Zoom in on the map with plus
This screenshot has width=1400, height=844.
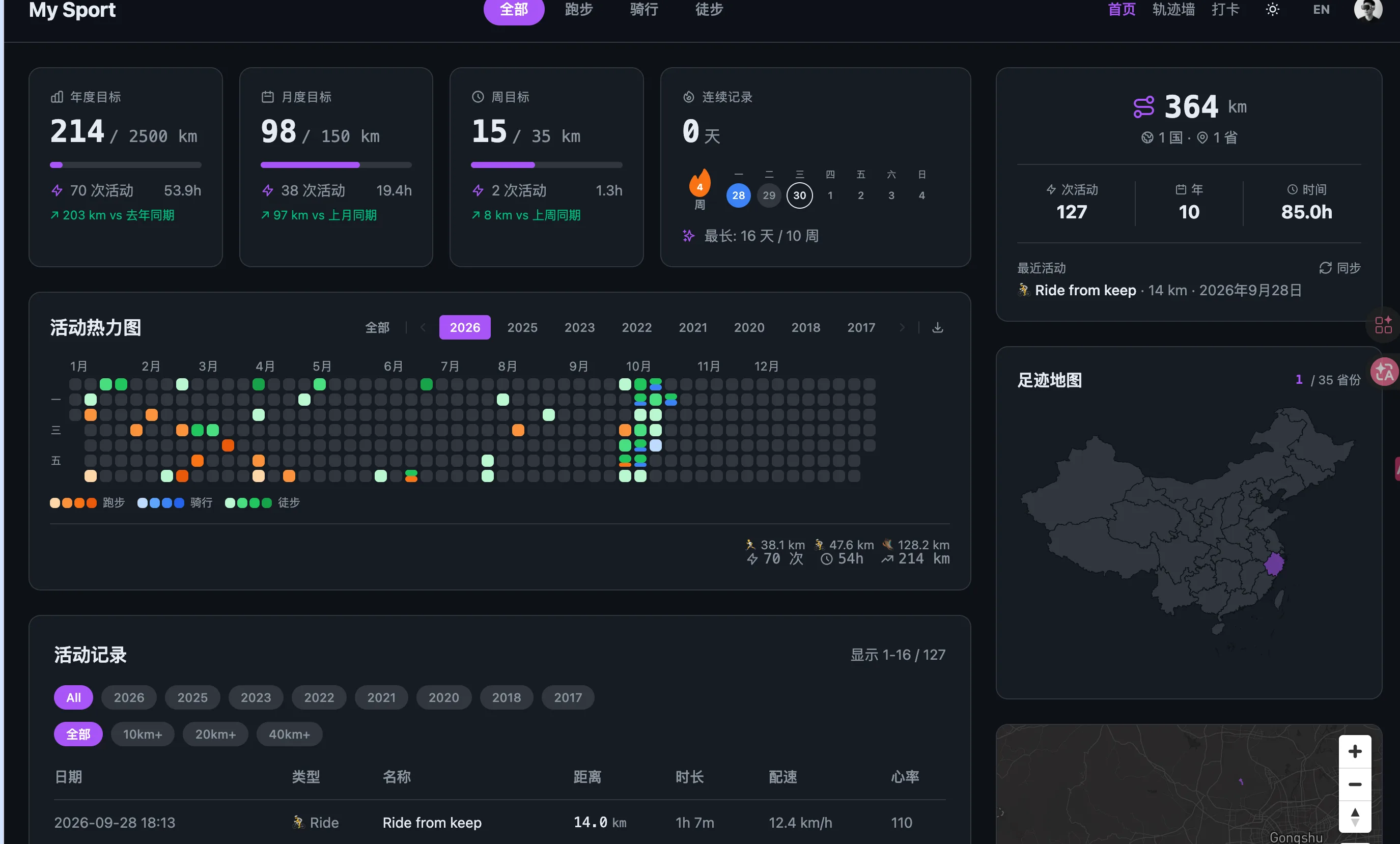1355,751
